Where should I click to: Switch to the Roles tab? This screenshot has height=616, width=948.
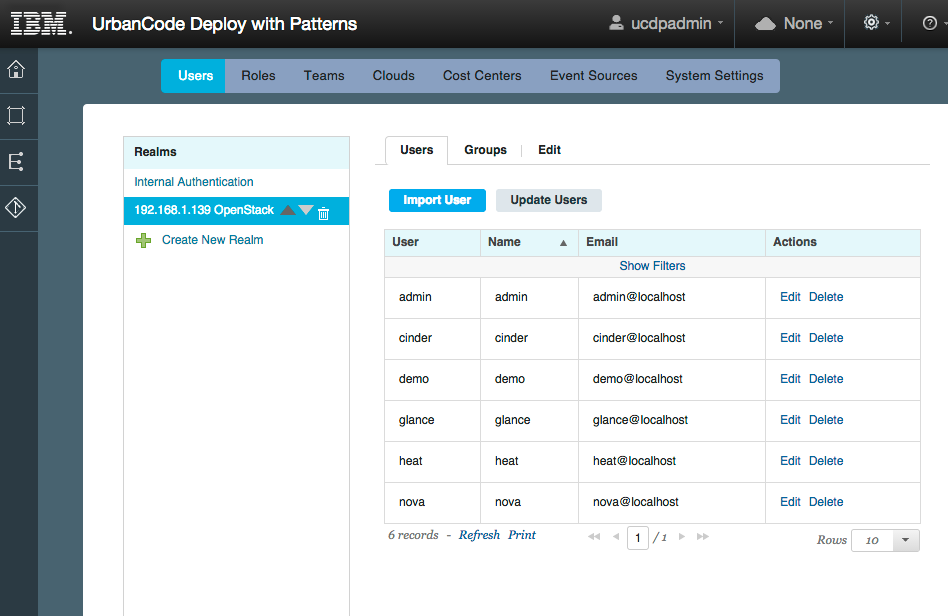coord(258,76)
